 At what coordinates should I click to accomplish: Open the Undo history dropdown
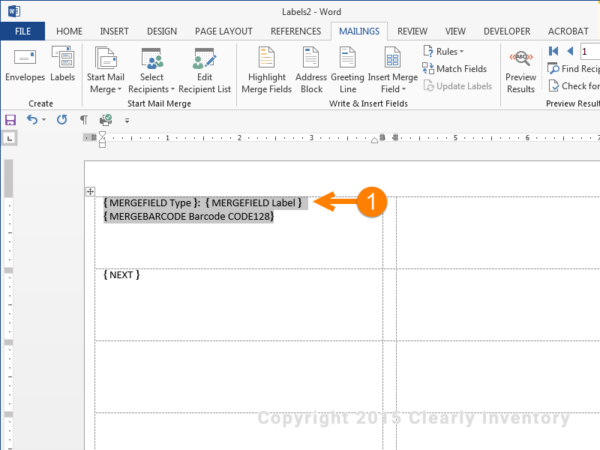(x=44, y=120)
